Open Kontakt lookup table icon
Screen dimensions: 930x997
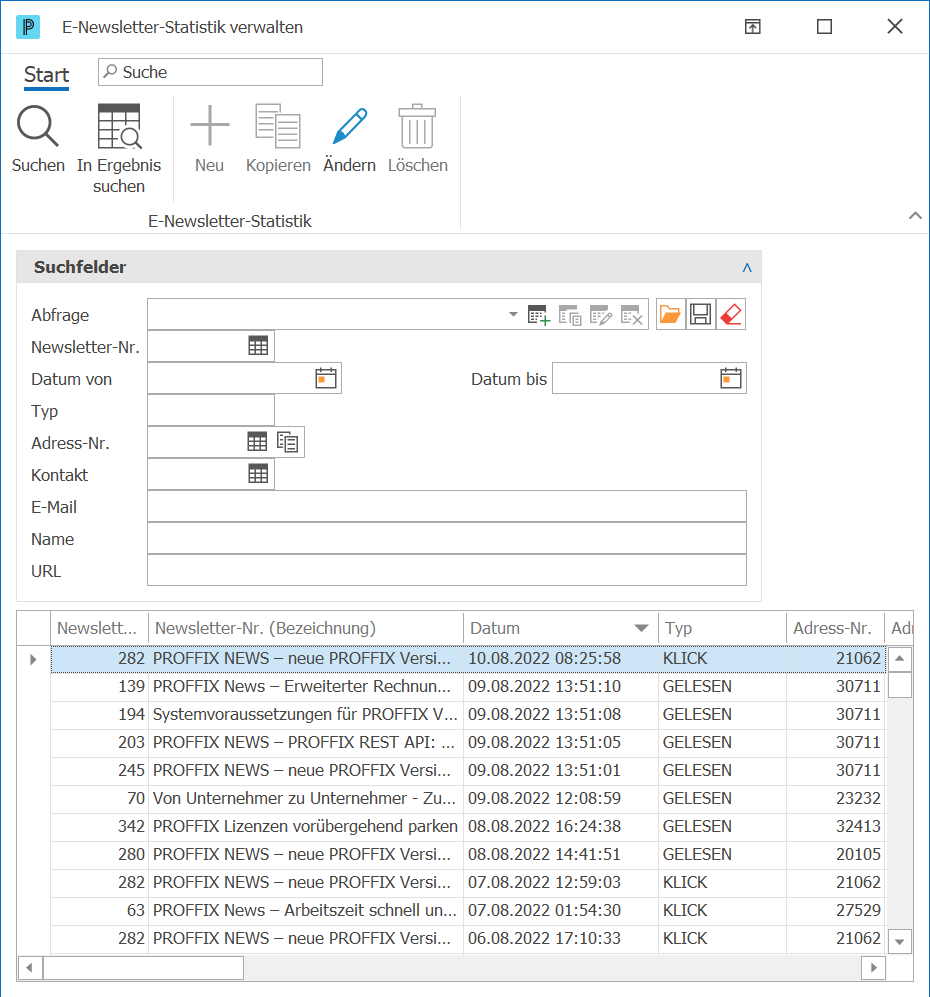tap(258, 473)
